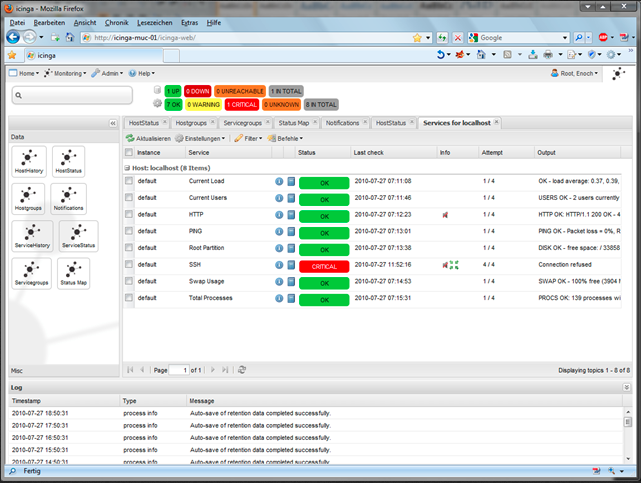Viewport: 641px width, 483px height.
Task: Click the page number field
Action: pos(179,370)
